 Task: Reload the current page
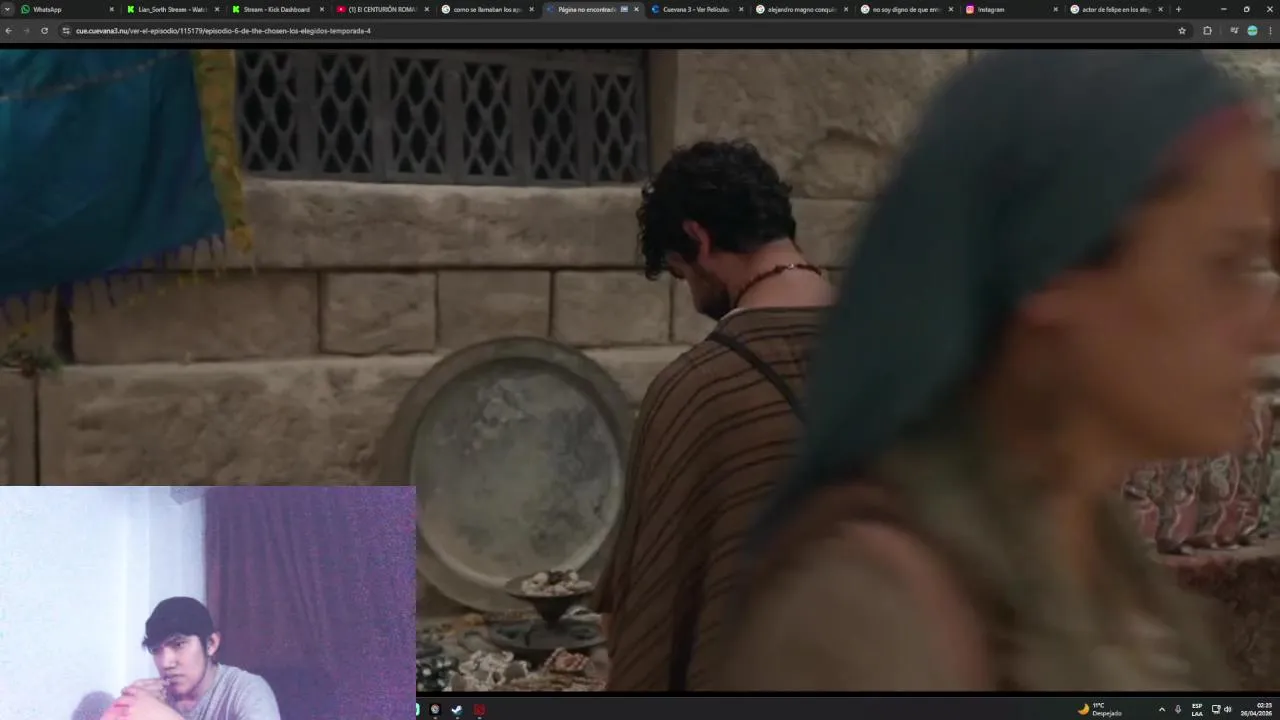click(44, 31)
